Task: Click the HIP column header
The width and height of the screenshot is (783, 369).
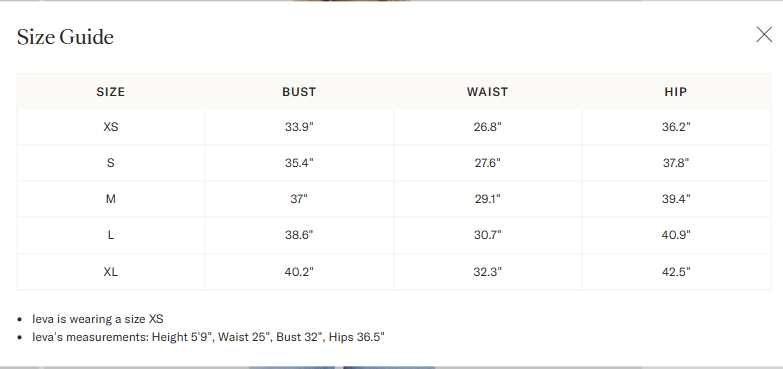Action: coord(676,92)
